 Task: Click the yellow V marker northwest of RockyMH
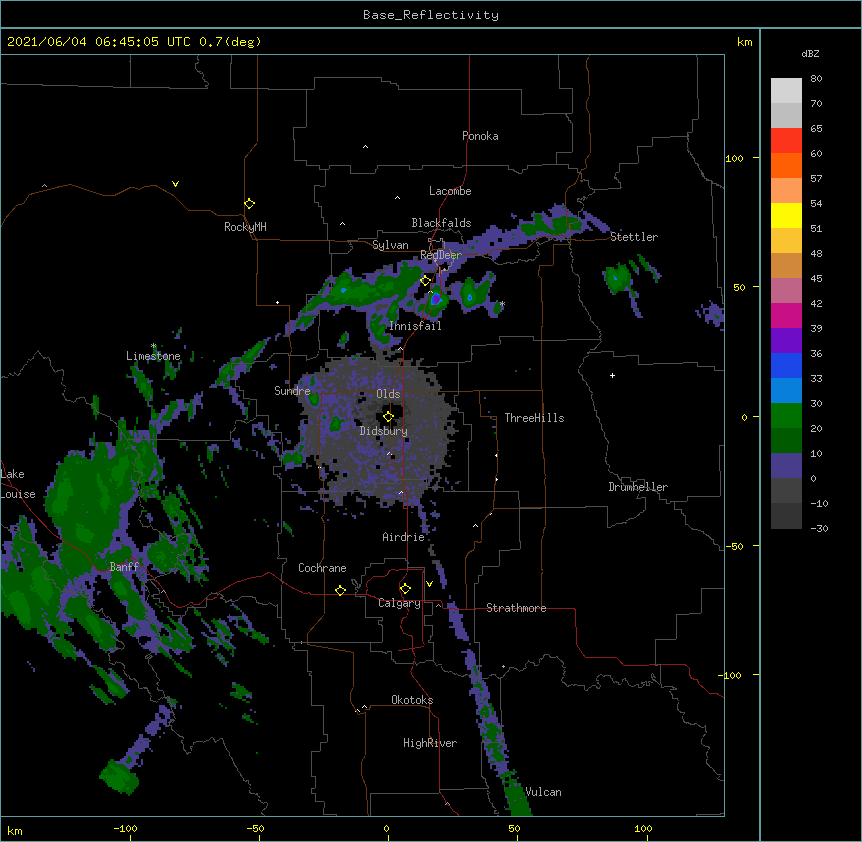tap(175, 184)
